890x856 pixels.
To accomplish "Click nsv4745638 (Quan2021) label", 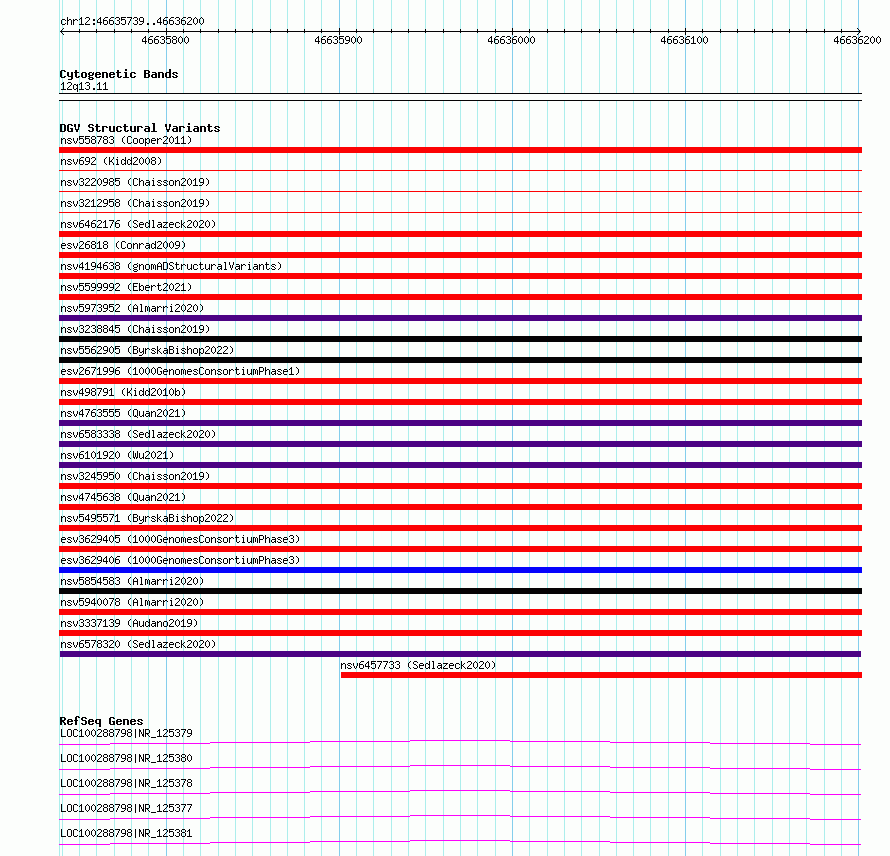I will pos(123,497).
